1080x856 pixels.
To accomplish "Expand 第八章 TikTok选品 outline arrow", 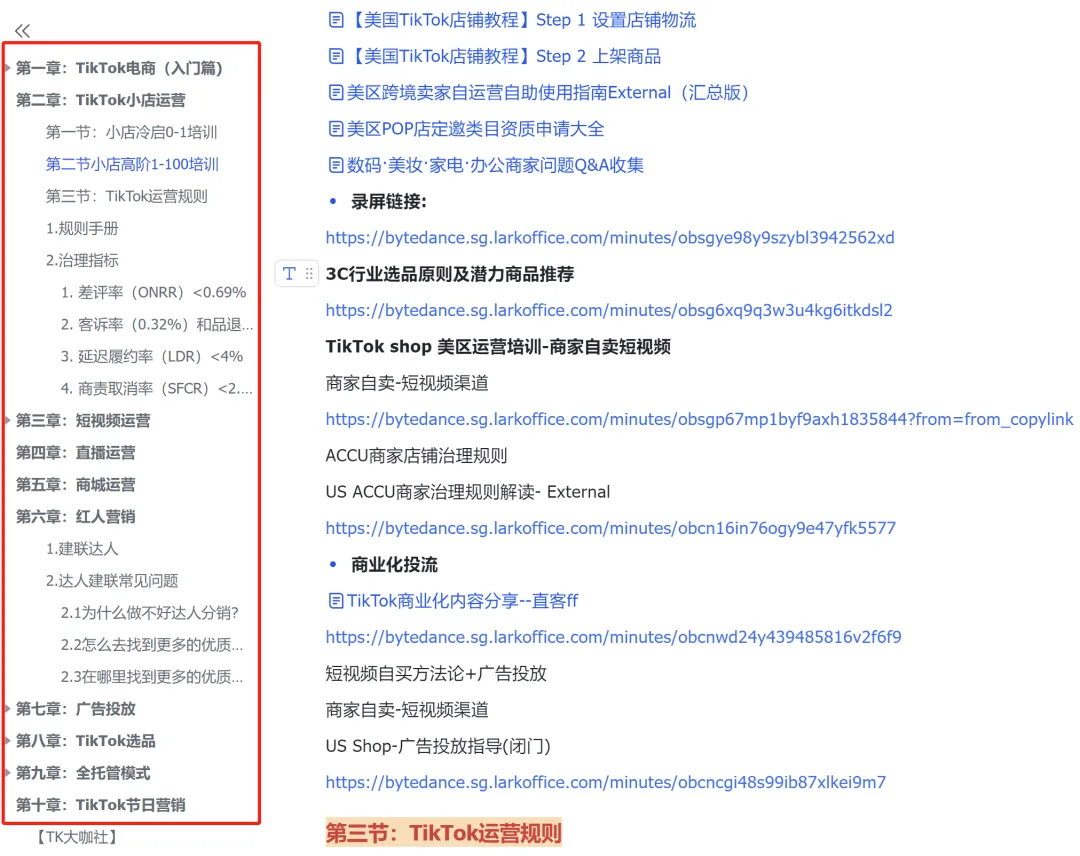I will coord(8,741).
